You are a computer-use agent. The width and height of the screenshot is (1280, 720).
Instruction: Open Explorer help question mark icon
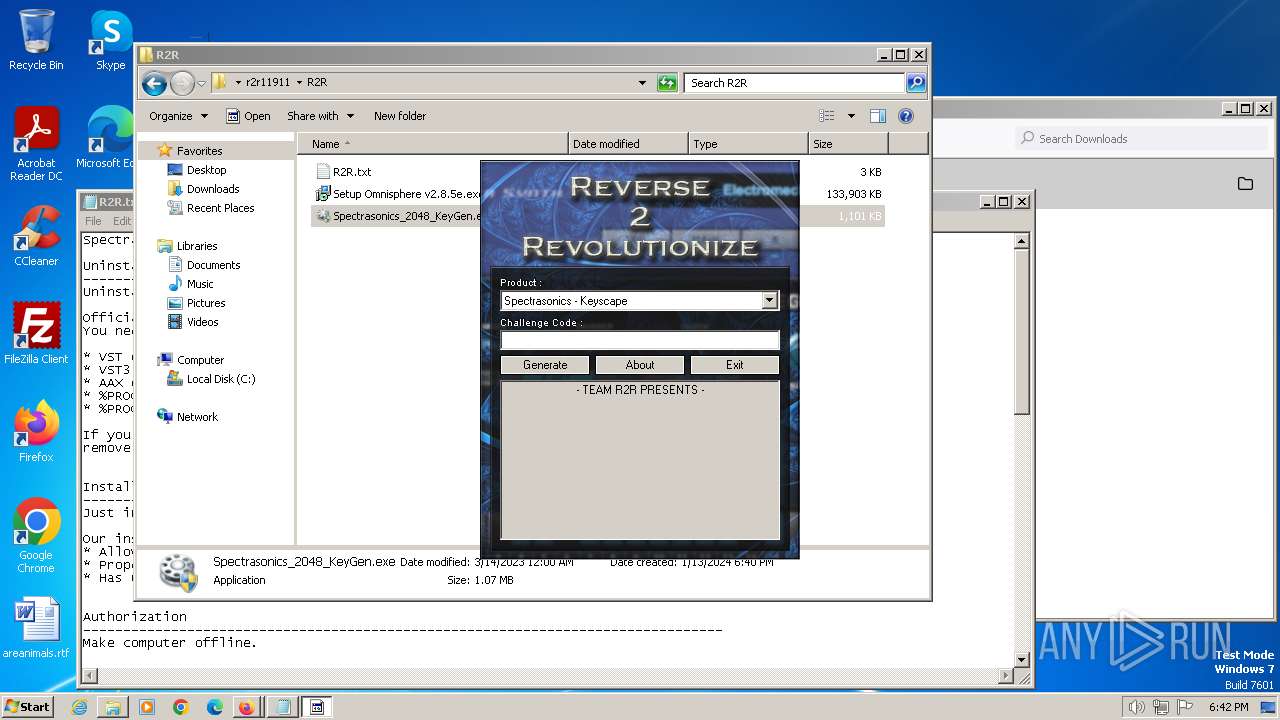click(x=906, y=116)
